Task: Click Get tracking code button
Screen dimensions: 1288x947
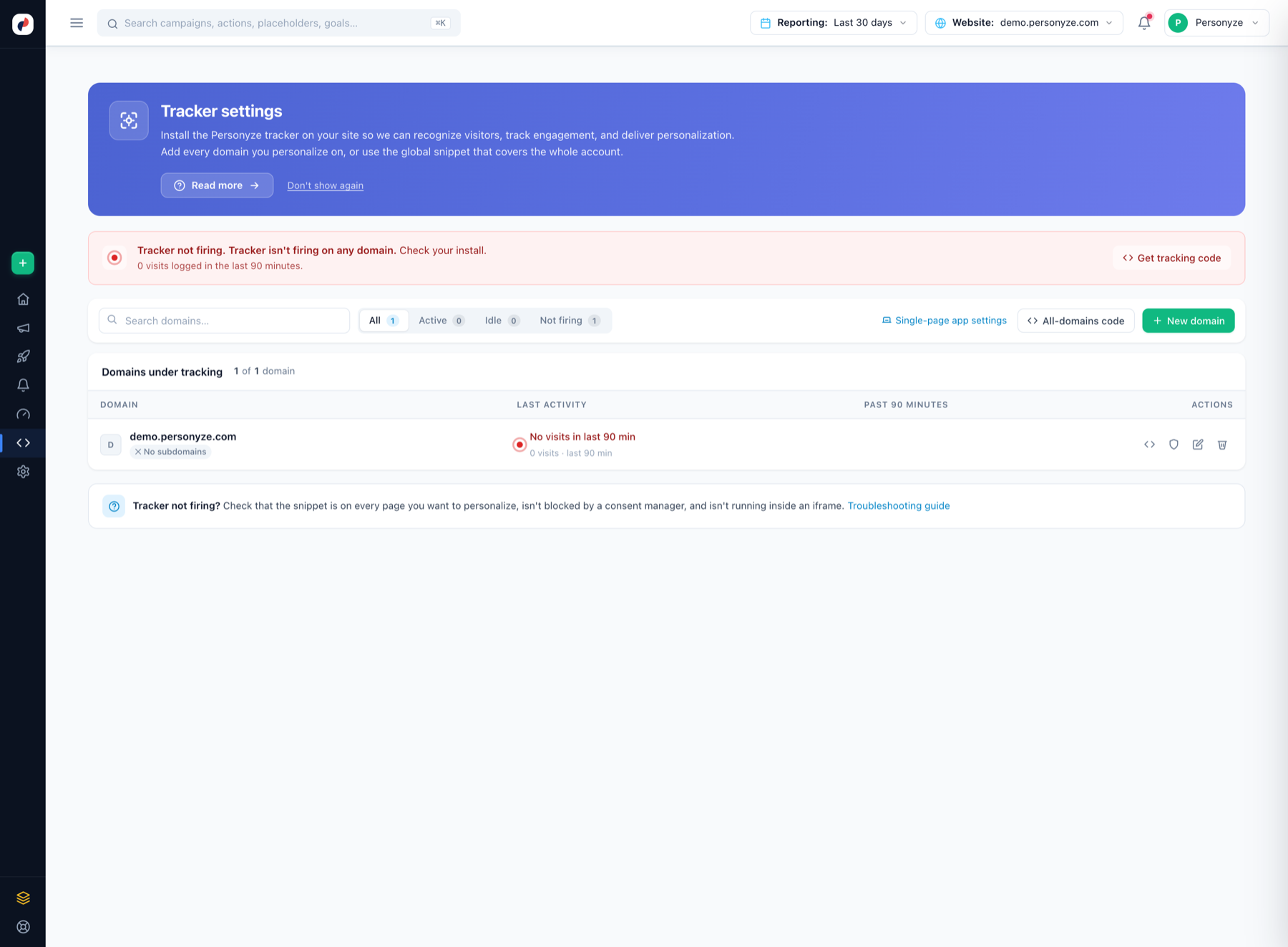Action: click(x=1171, y=258)
